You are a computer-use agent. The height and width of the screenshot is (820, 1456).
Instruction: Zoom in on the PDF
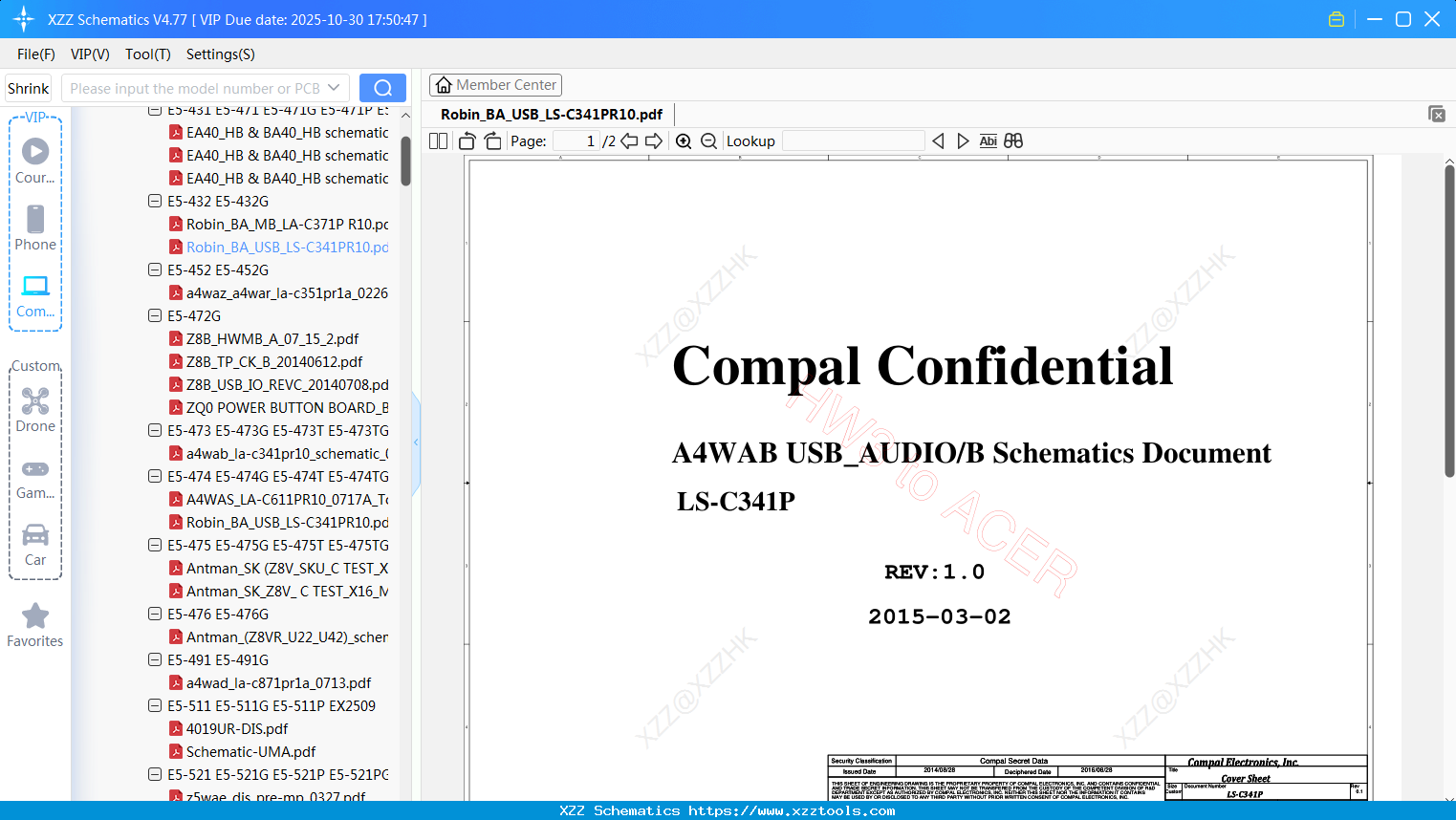coord(684,140)
